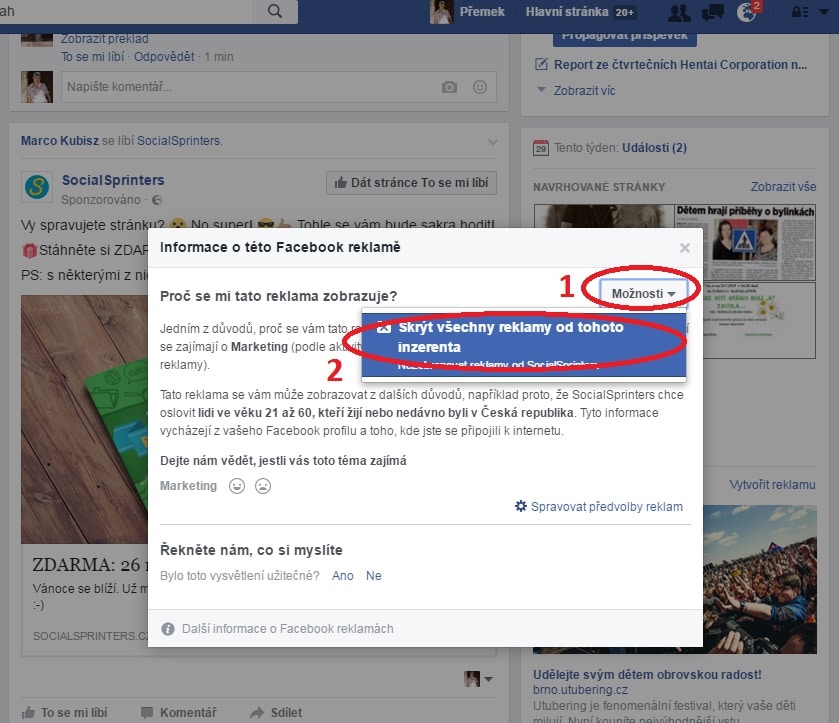Click Zobrazit vše for suggested pages
The width and height of the screenshot is (839, 723).
pyautogui.click(x=783, y=187)
